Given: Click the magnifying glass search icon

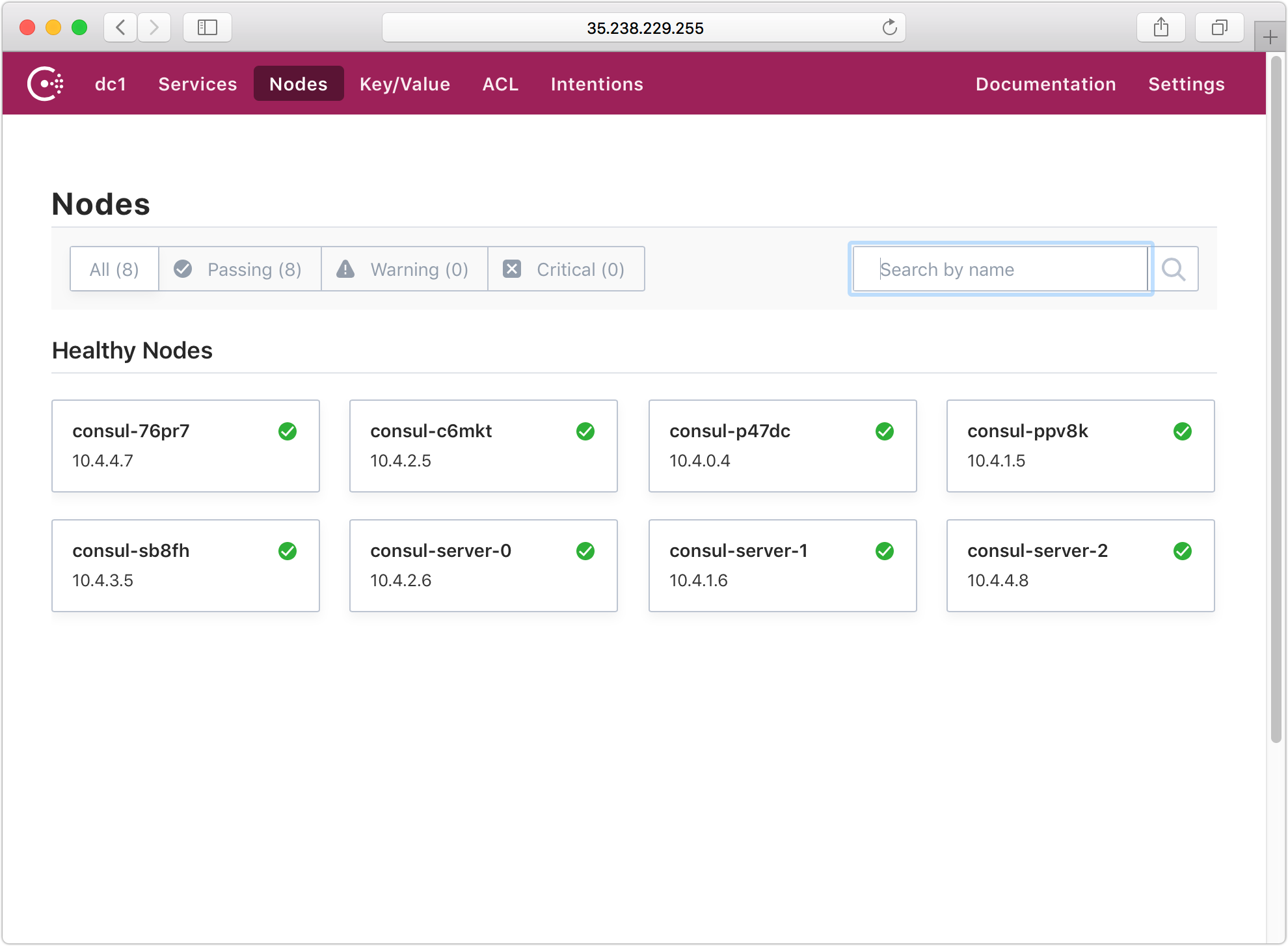Looking at the screenshot, I should [1175, 269].
